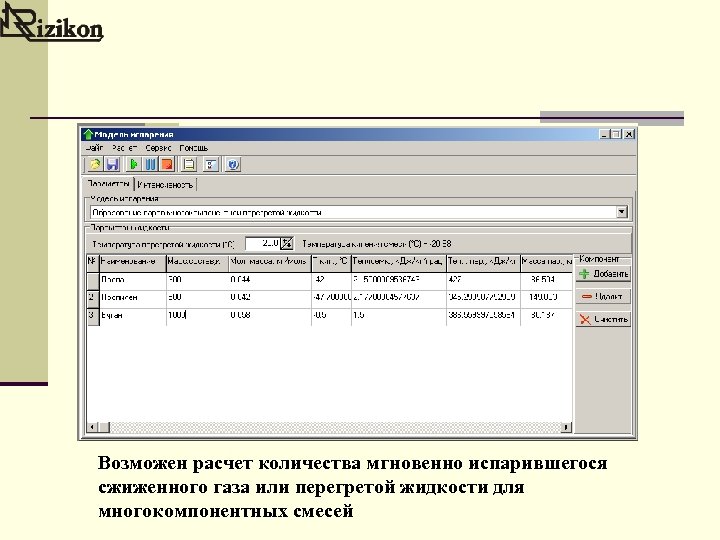
Task: Click the Save floppy disk icon
Action: pos(112,164)
